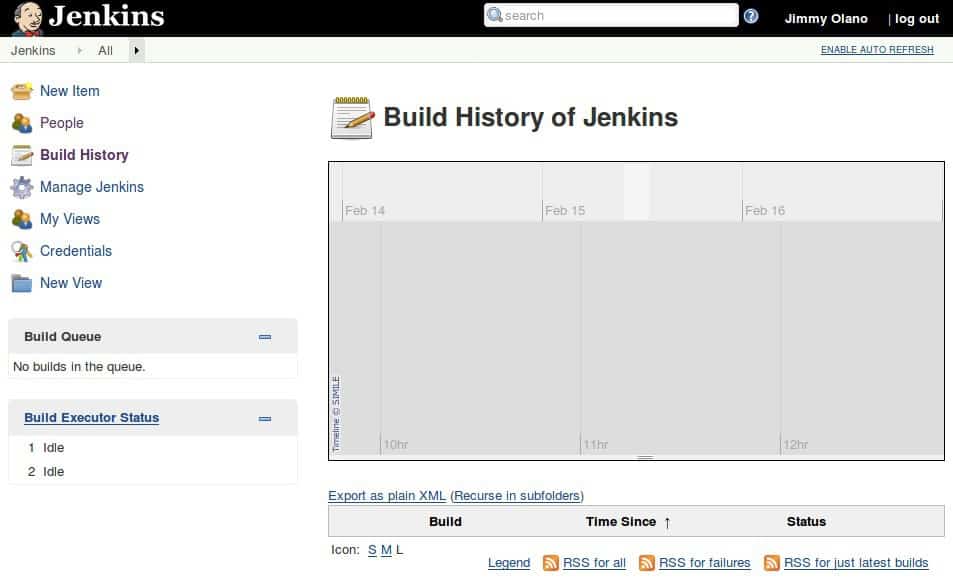Create a New View from the sidebar
The image size is (953, 586).
tap(71, 283)
